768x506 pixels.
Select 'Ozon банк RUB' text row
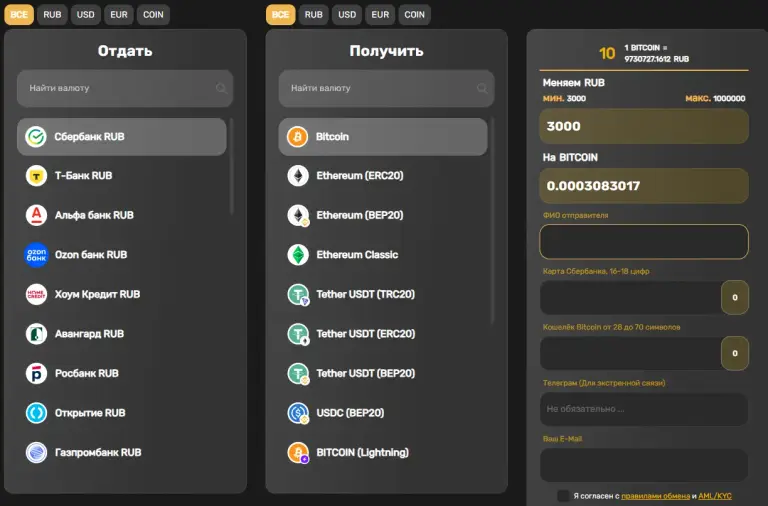121,255
